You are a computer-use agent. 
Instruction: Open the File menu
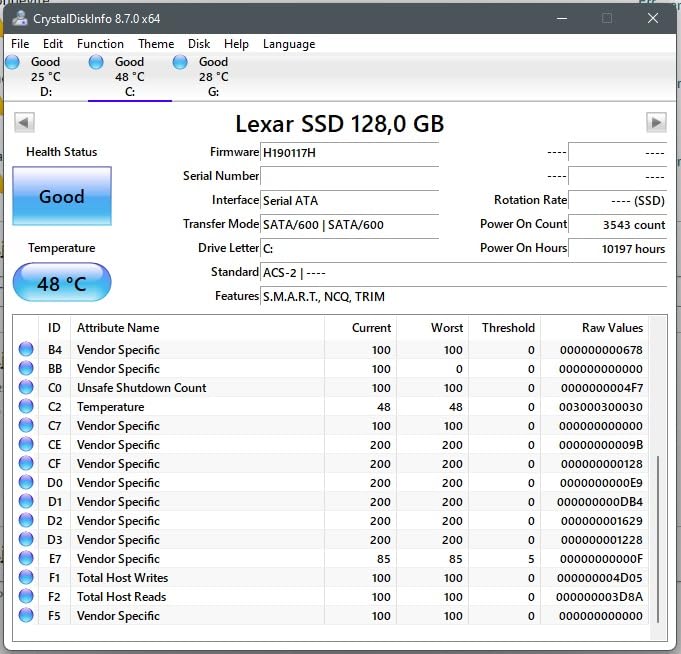pyautogui.click(x=20, y=44)
